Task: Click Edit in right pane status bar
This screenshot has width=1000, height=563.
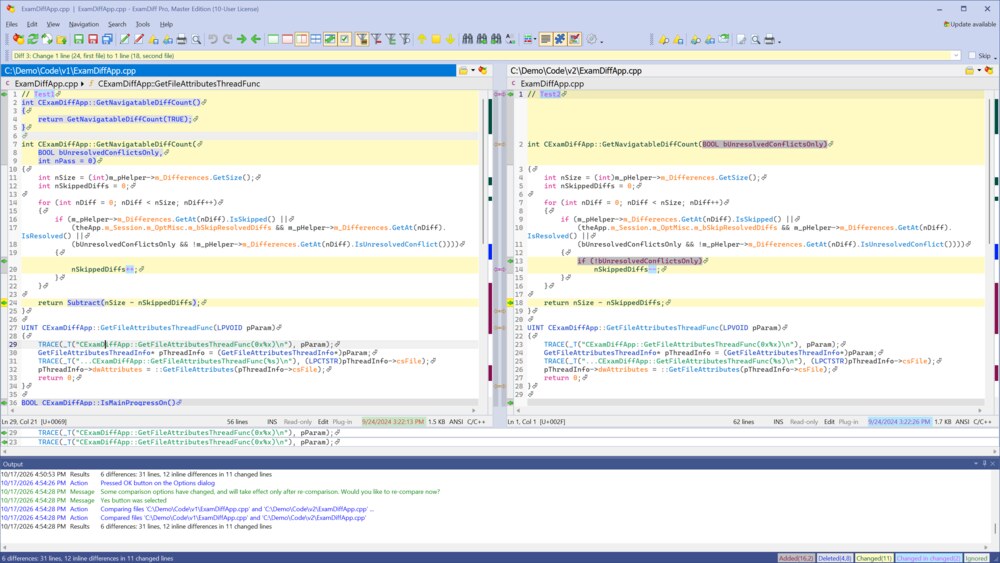Action: point(829,421)
